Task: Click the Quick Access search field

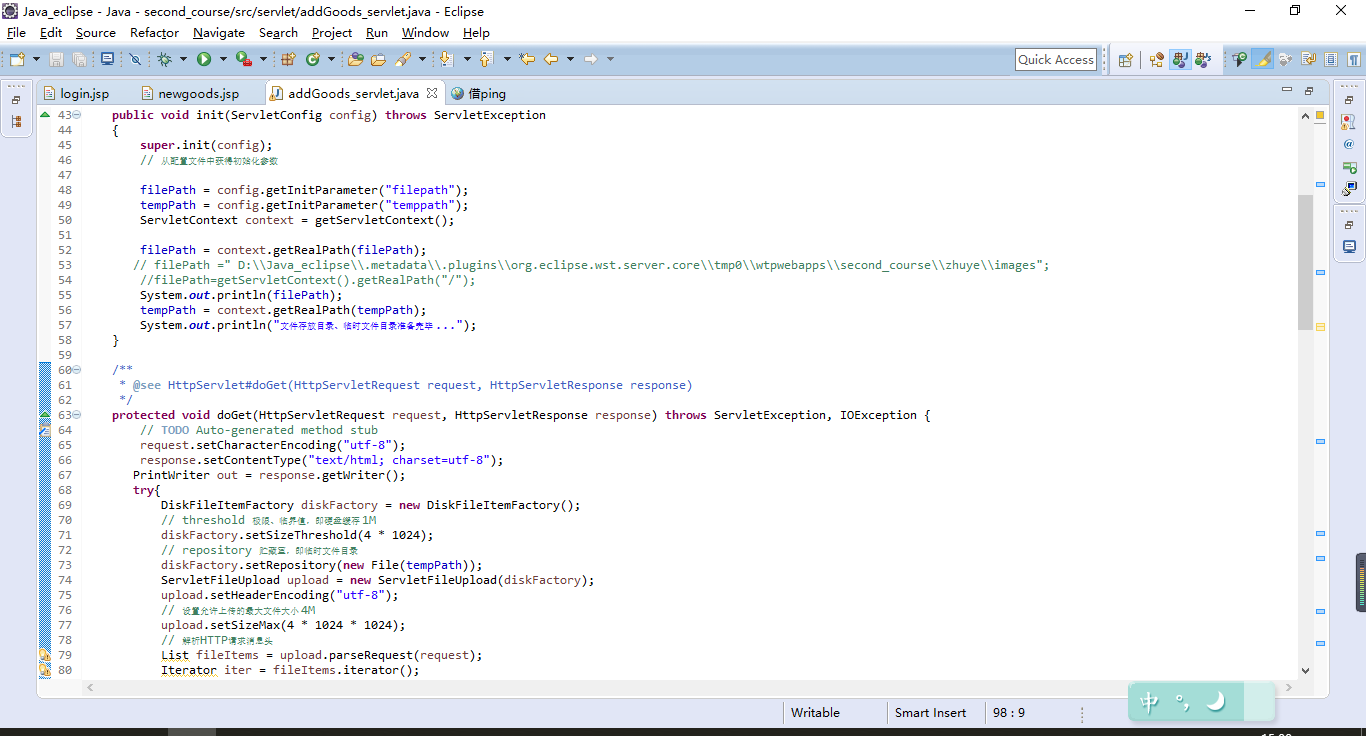Action: pos(1056,60)
